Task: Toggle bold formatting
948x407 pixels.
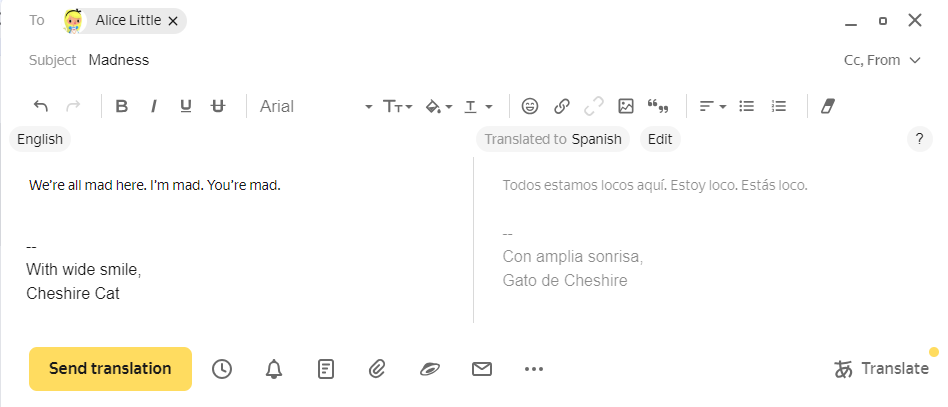Action: pos(122,106)
